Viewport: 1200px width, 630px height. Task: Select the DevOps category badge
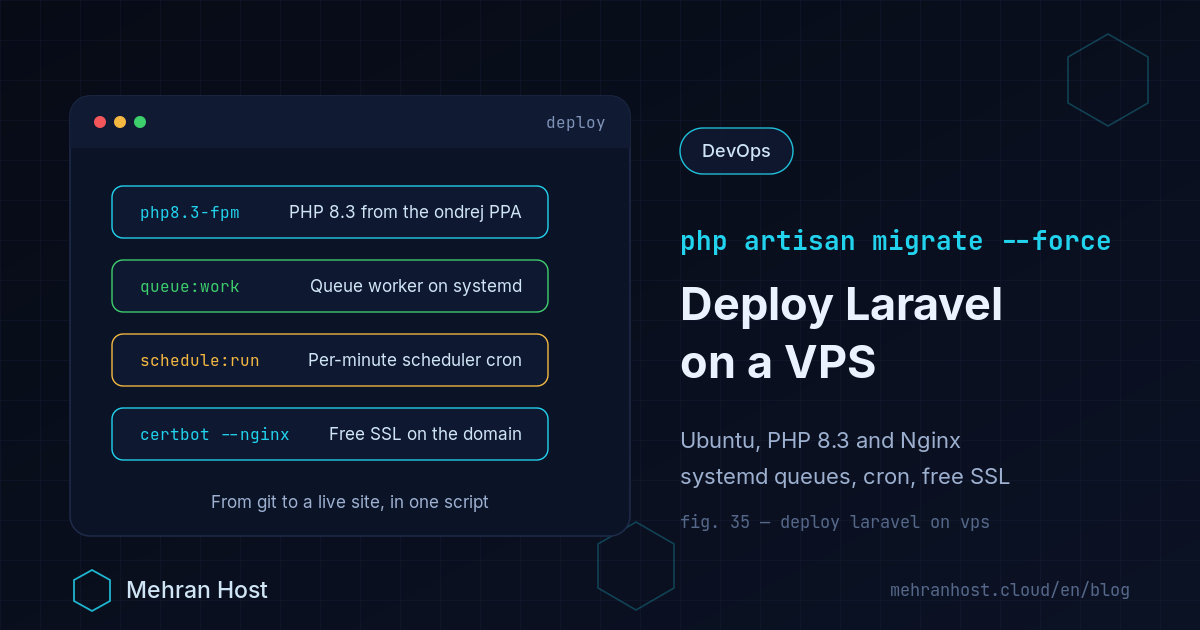pyautogui.click(x=736, y=151)
